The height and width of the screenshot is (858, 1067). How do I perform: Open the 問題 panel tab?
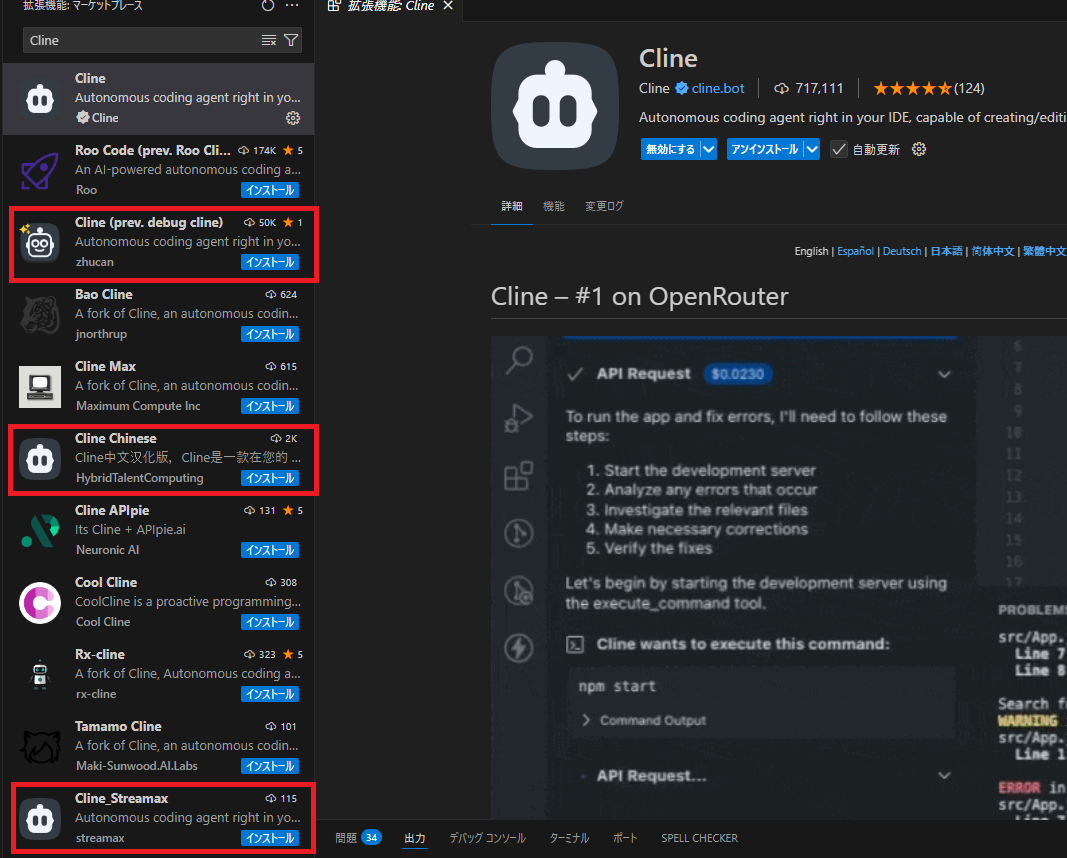point(357,838)
